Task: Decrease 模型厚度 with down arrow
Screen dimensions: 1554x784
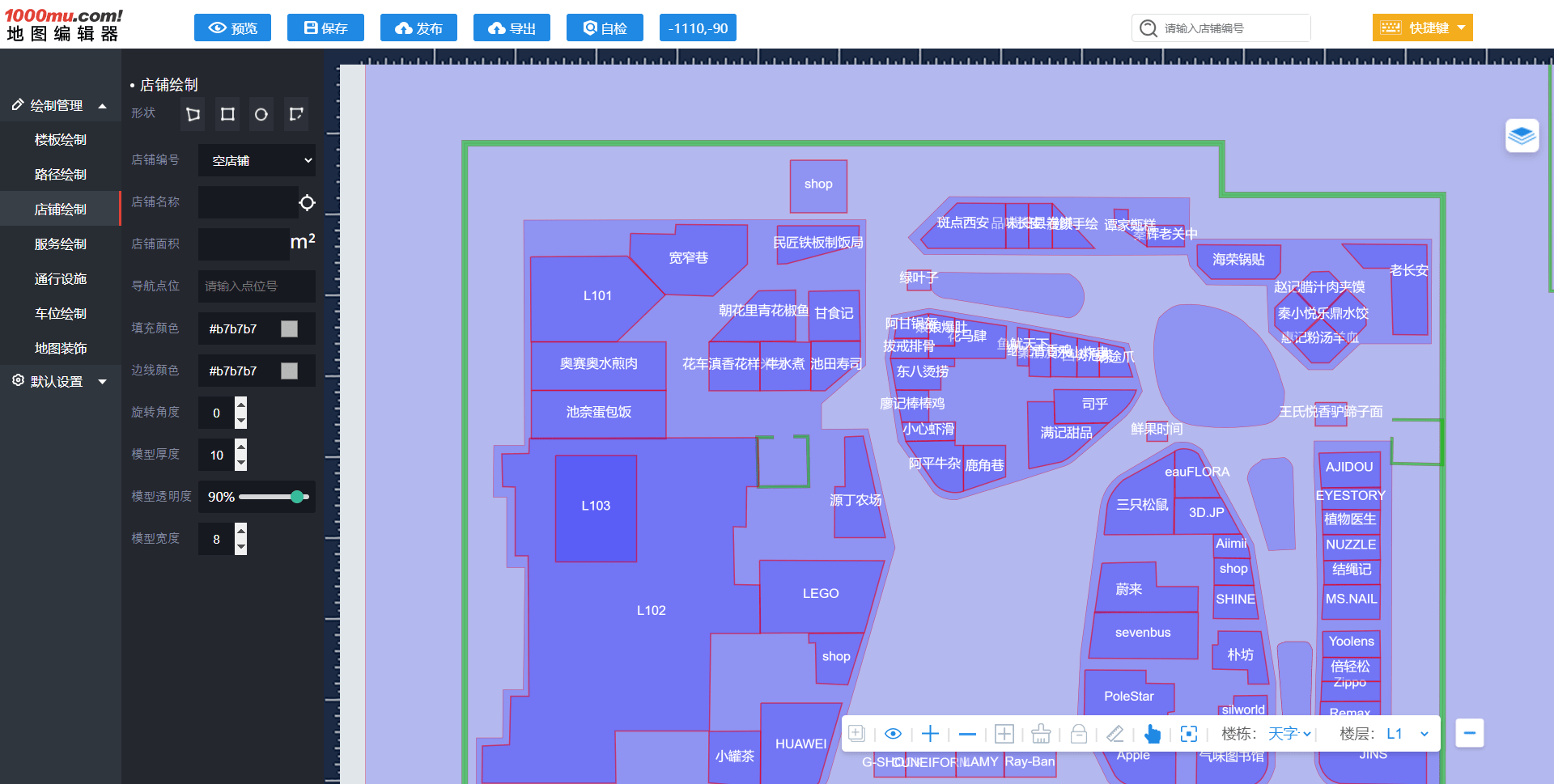Action: tap(240, 463)
